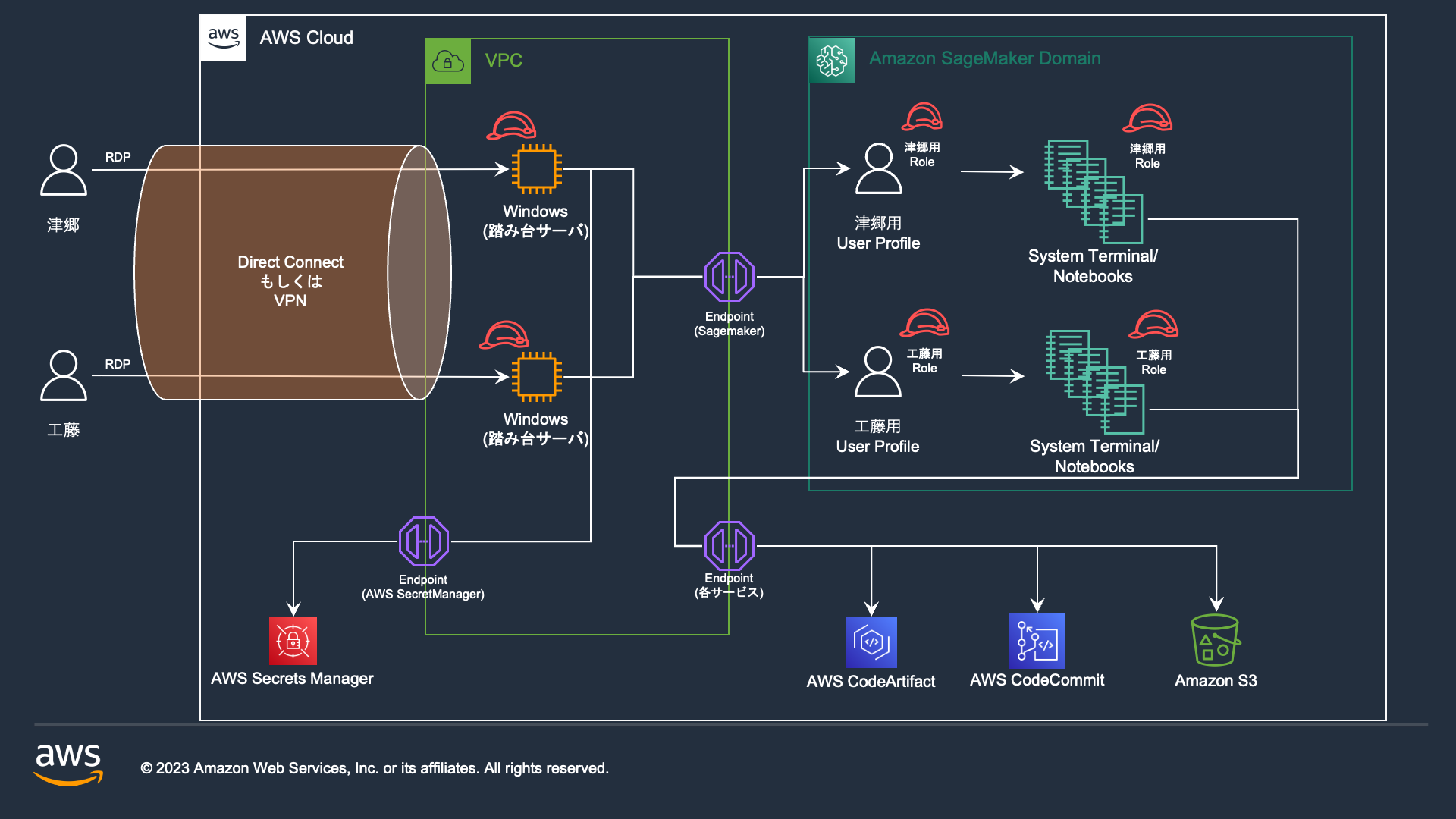Click the helmet icon above 工藤用 User Profile role
Screen dimensions: 1456x819
924,322
